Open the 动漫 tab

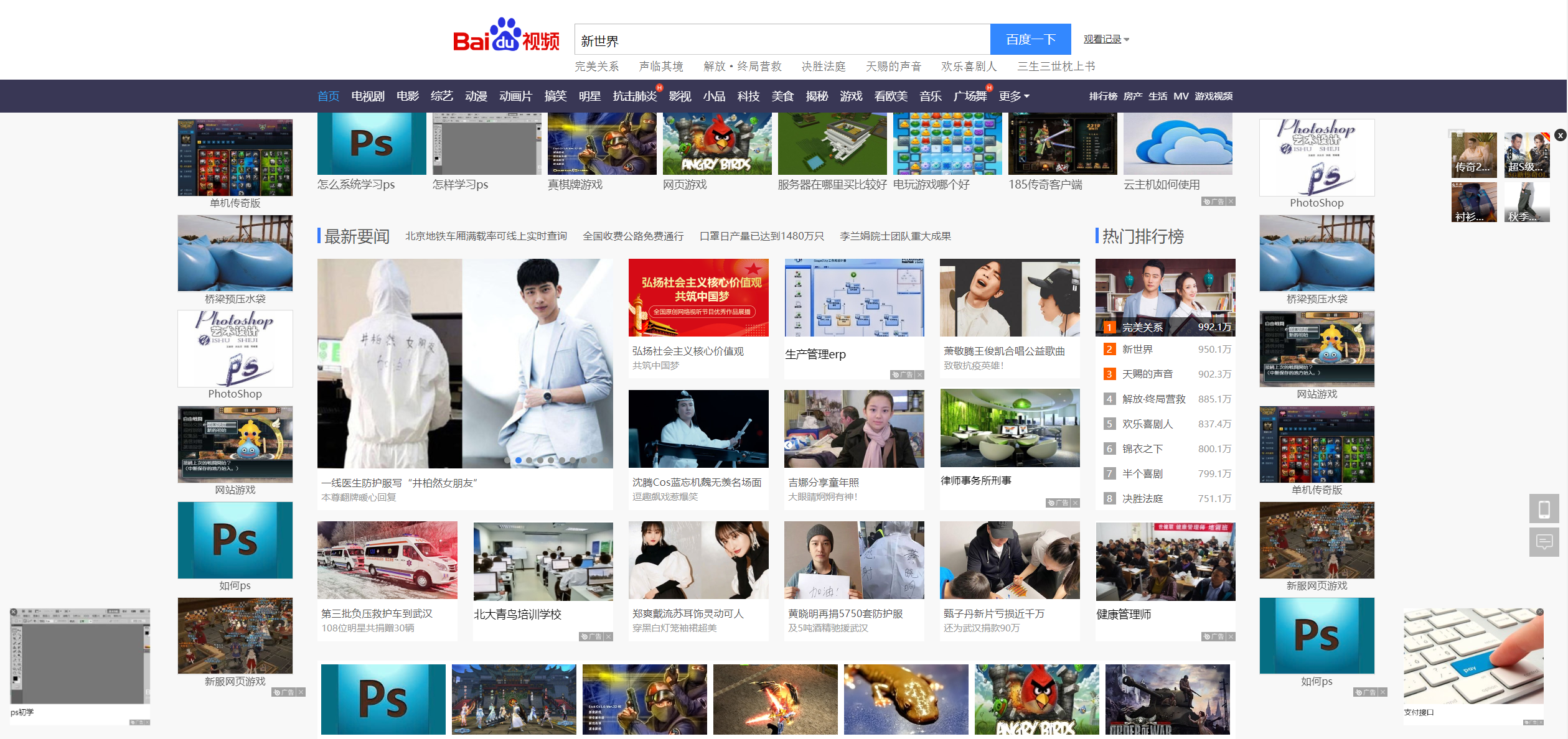(476, 96)
